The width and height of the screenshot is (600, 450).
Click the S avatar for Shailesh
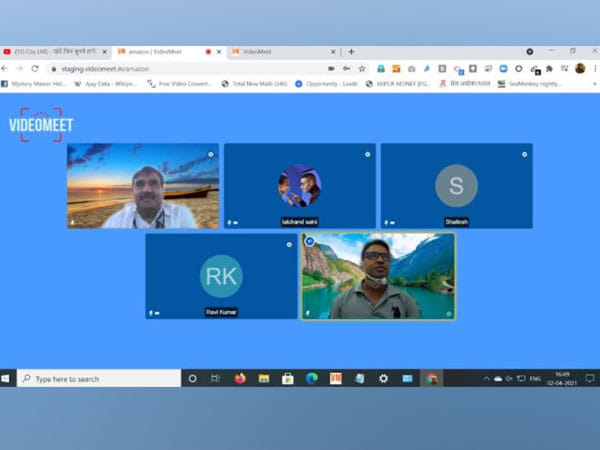(x=456, y=185)
